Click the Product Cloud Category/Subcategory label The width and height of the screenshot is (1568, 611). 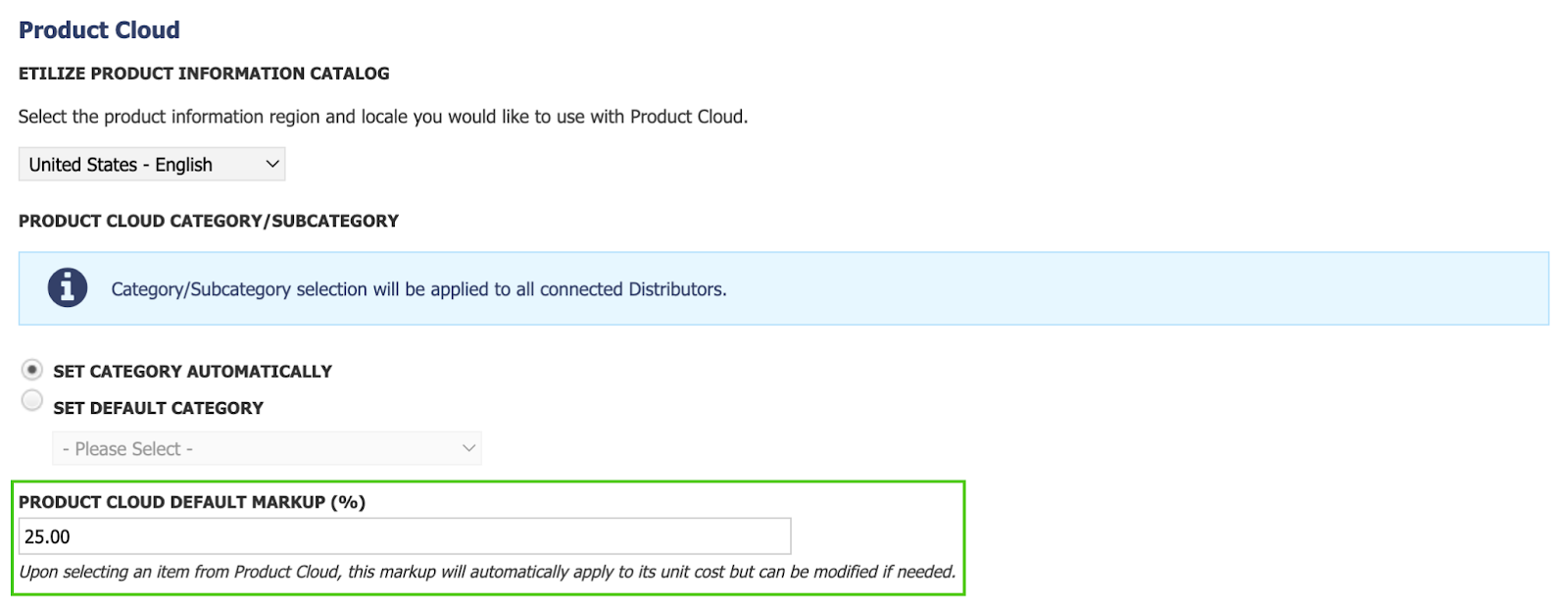(209, 221)
